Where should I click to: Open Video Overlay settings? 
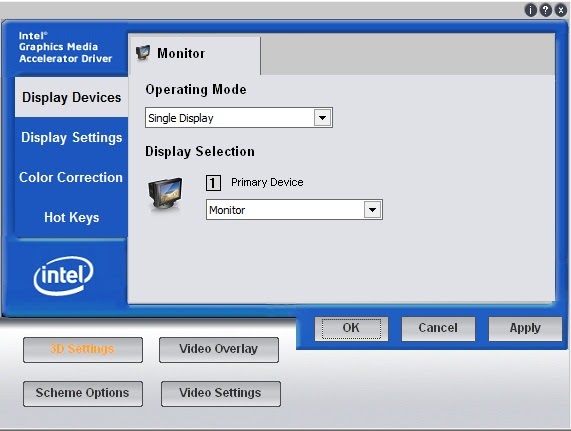[x=218, y=349]
